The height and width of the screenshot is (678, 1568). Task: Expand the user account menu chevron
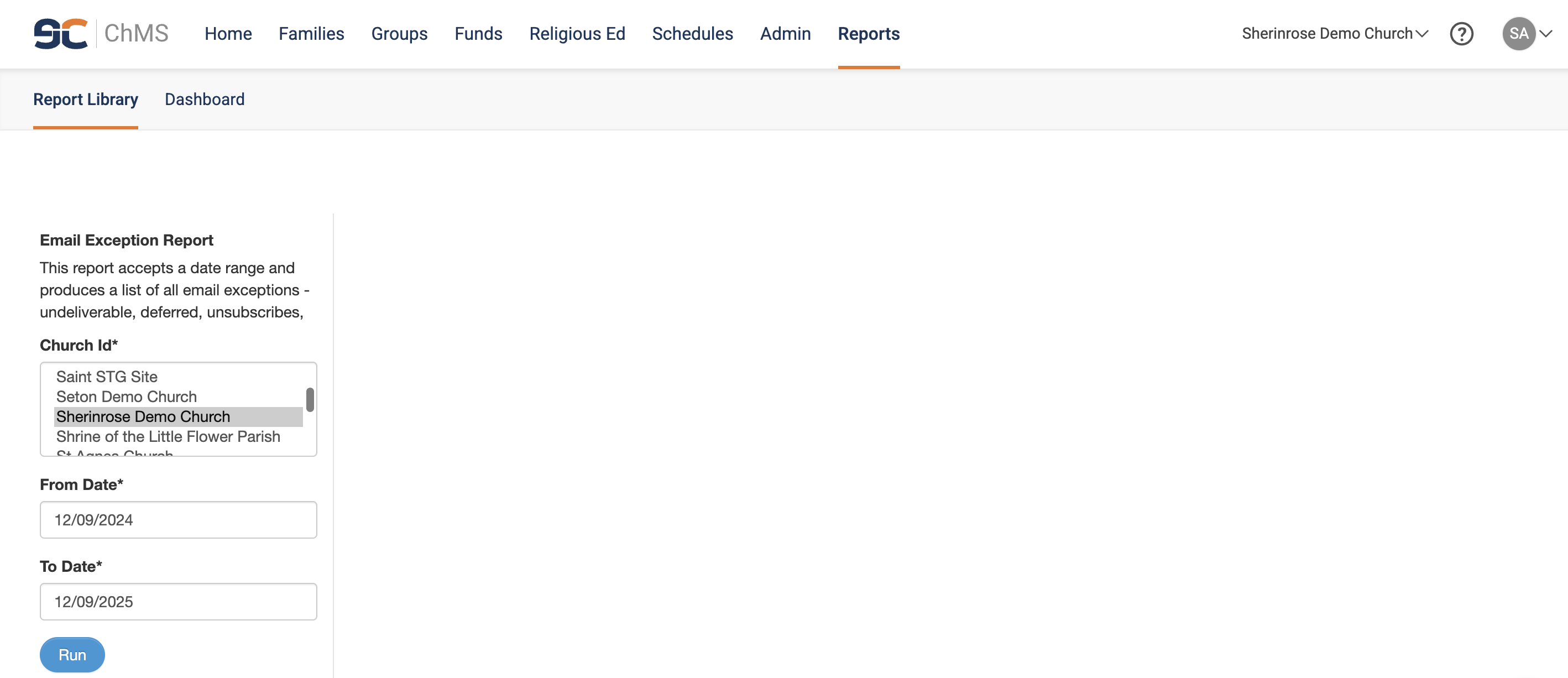click(x=1546, y=34)
